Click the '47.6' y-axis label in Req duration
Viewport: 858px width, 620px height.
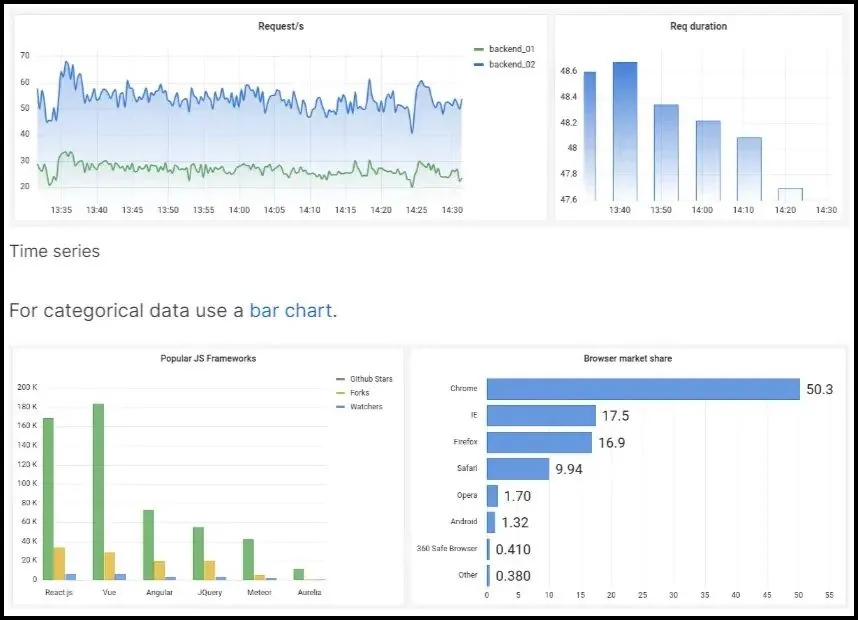(x=569, y=199)
